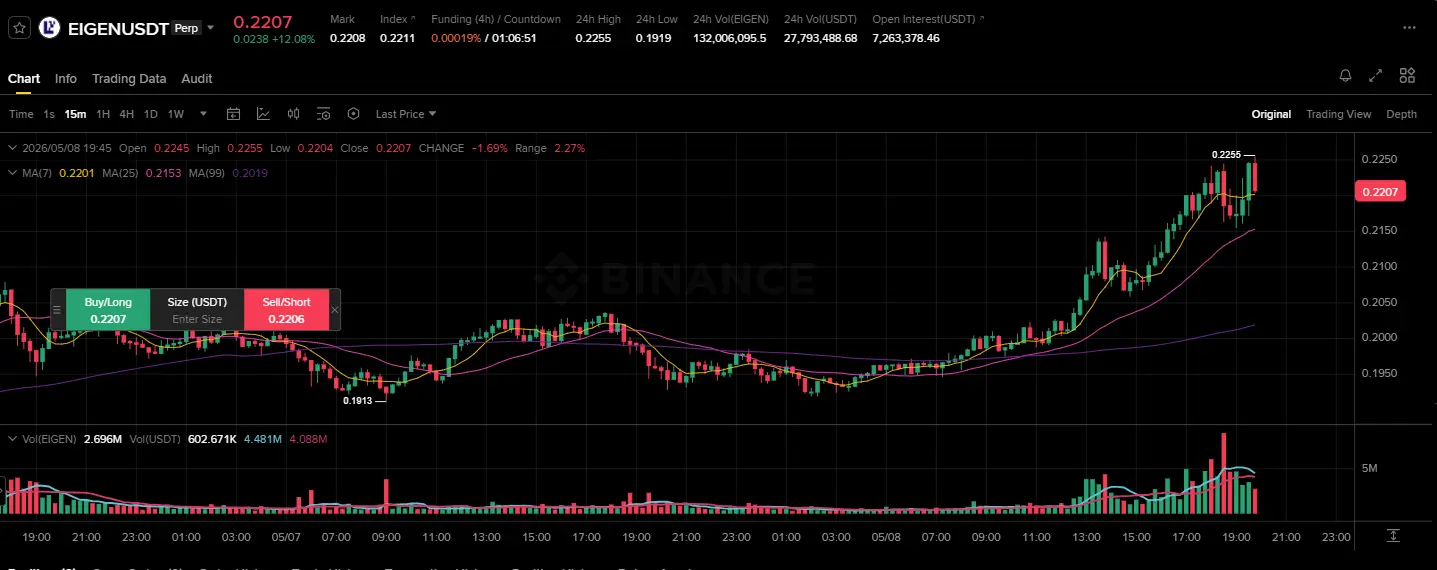This screenshot has width=1437, height=570.
Task: Select the 4H chart interval
Action: point(127,114)
